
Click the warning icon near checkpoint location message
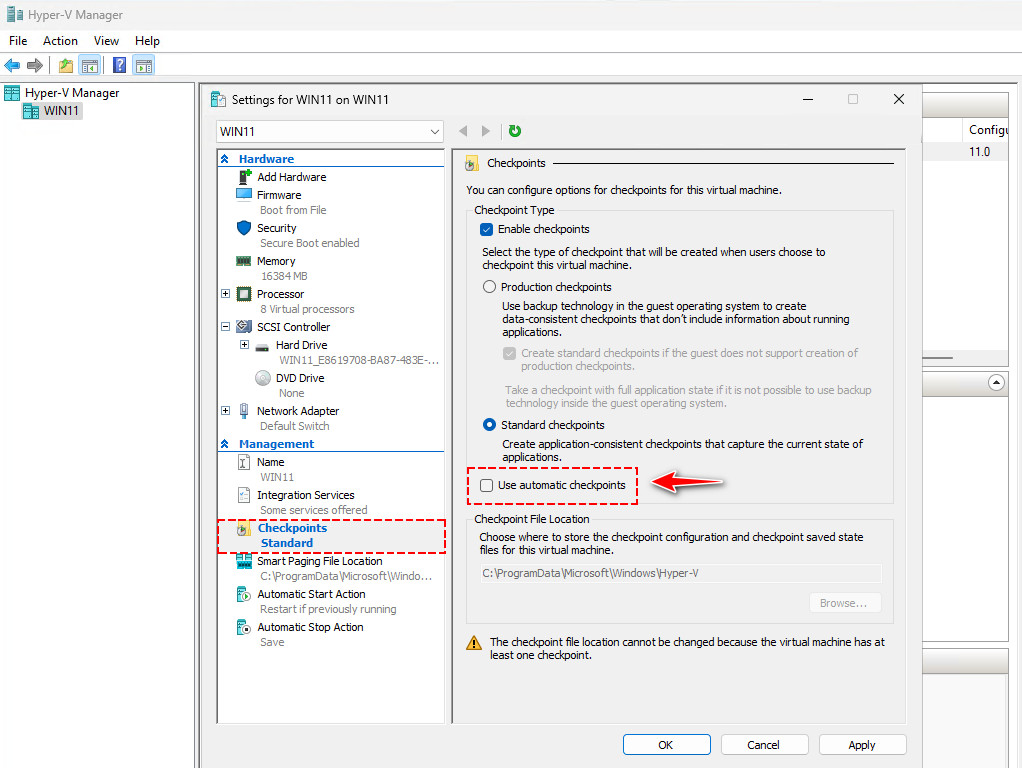(x=474, y=643)
